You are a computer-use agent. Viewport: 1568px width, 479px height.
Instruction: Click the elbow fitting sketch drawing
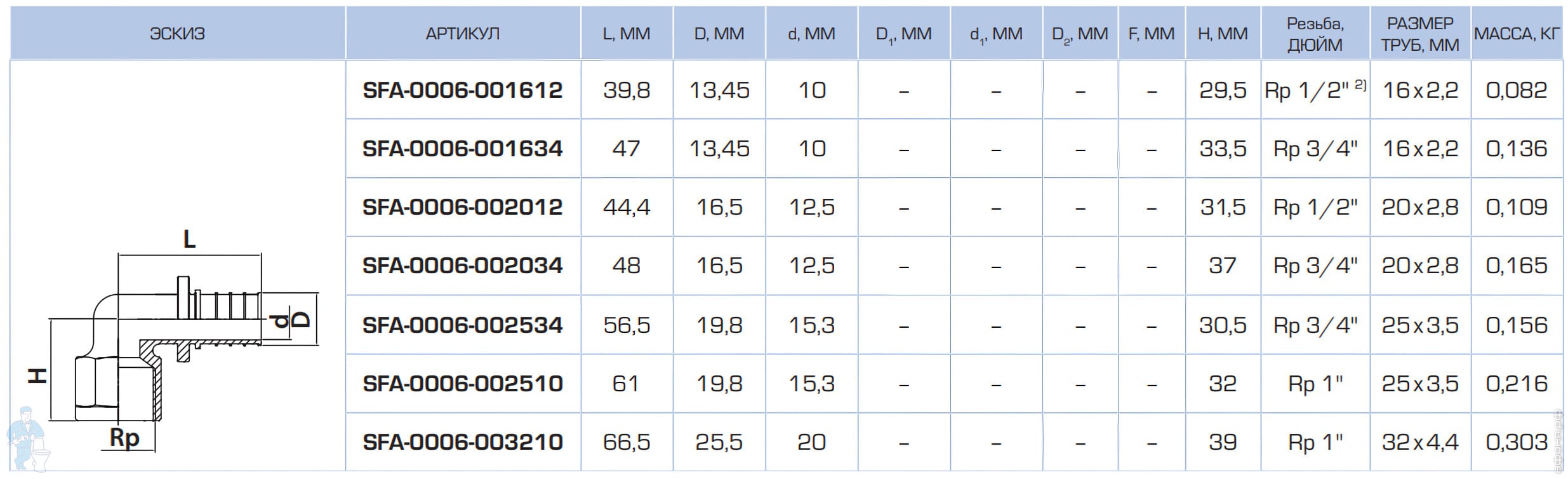coord(178,346)
